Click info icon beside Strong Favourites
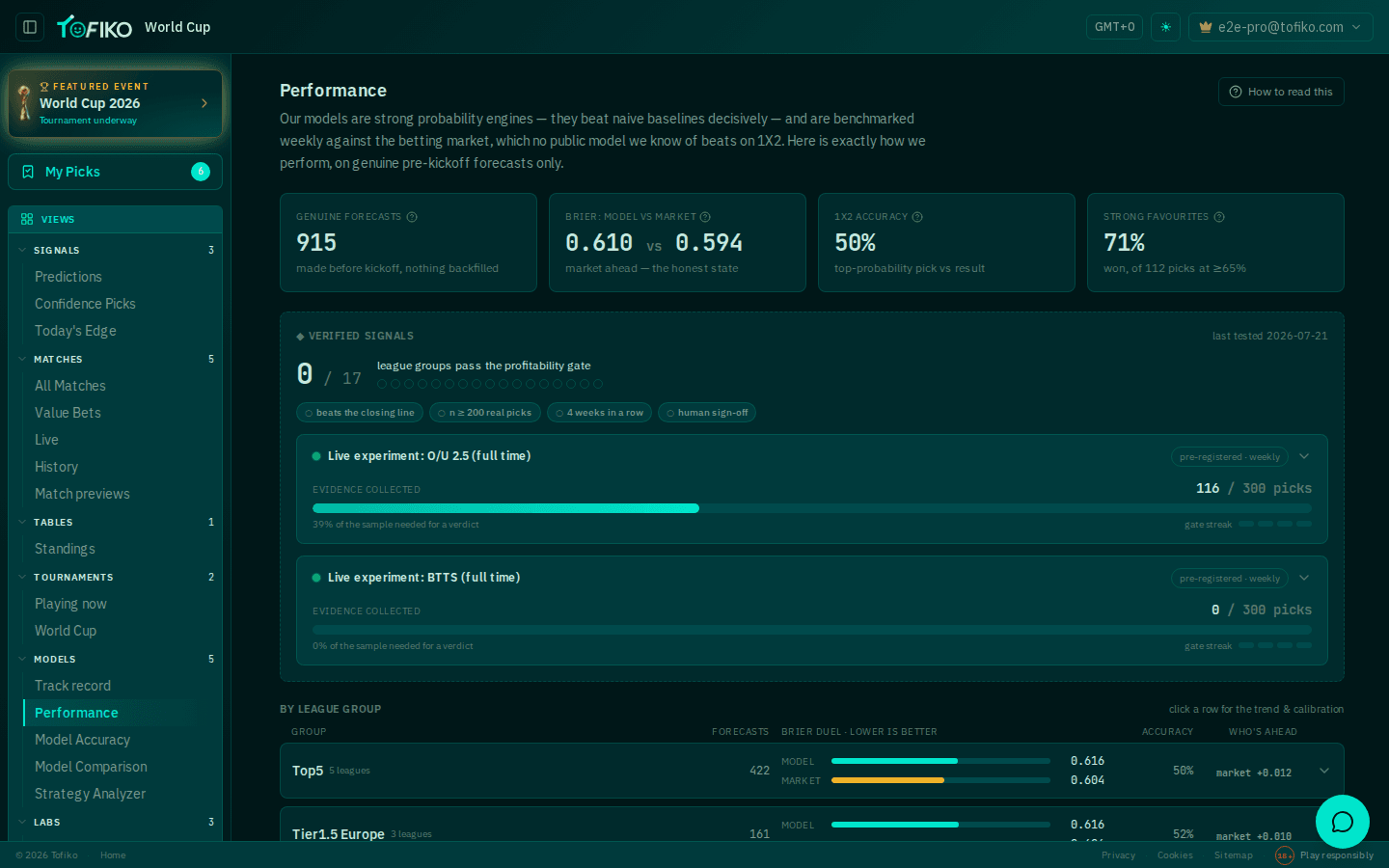This screenshot has height=868, width=1389. (1219, 217)
